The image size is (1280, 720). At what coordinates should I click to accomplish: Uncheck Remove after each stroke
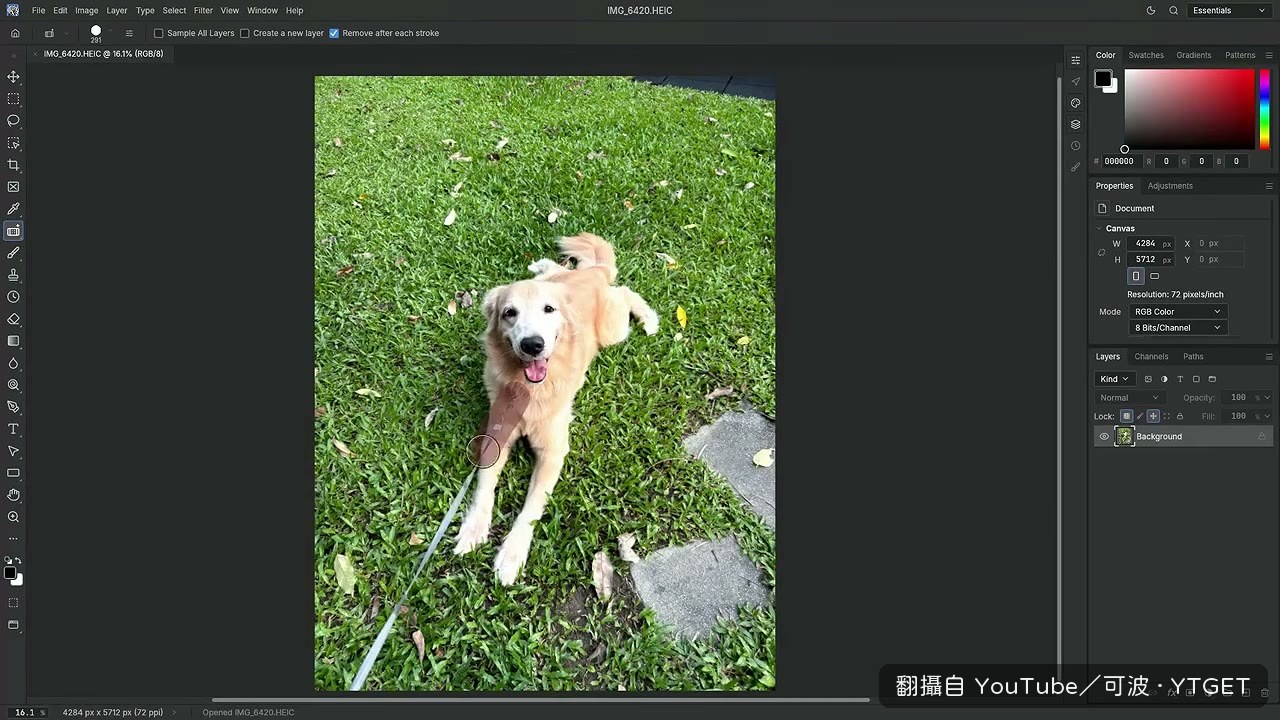pyautogui.click(x=334, y=33)
